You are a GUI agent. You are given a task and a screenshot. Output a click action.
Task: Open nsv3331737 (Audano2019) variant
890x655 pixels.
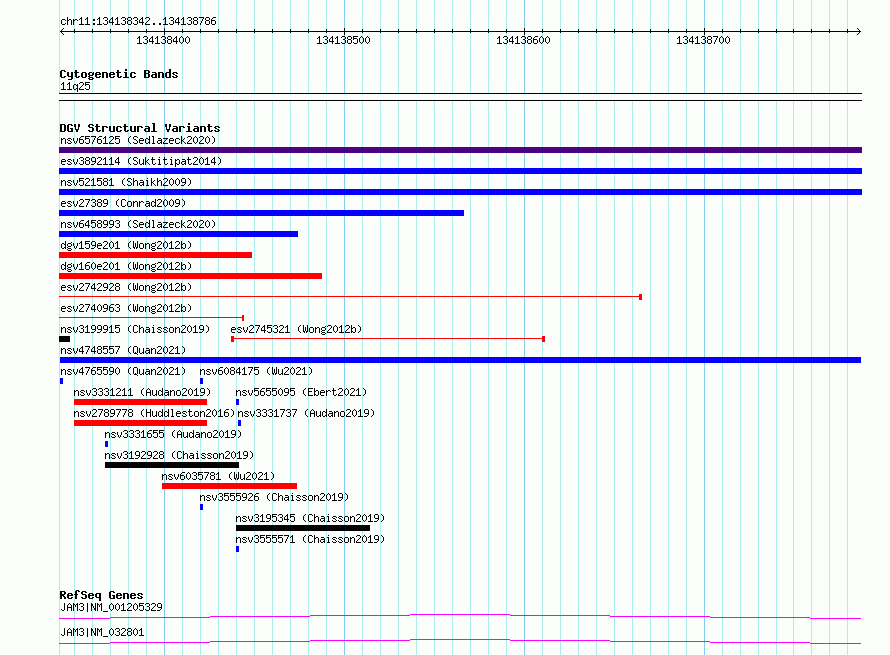coord(306,413)
